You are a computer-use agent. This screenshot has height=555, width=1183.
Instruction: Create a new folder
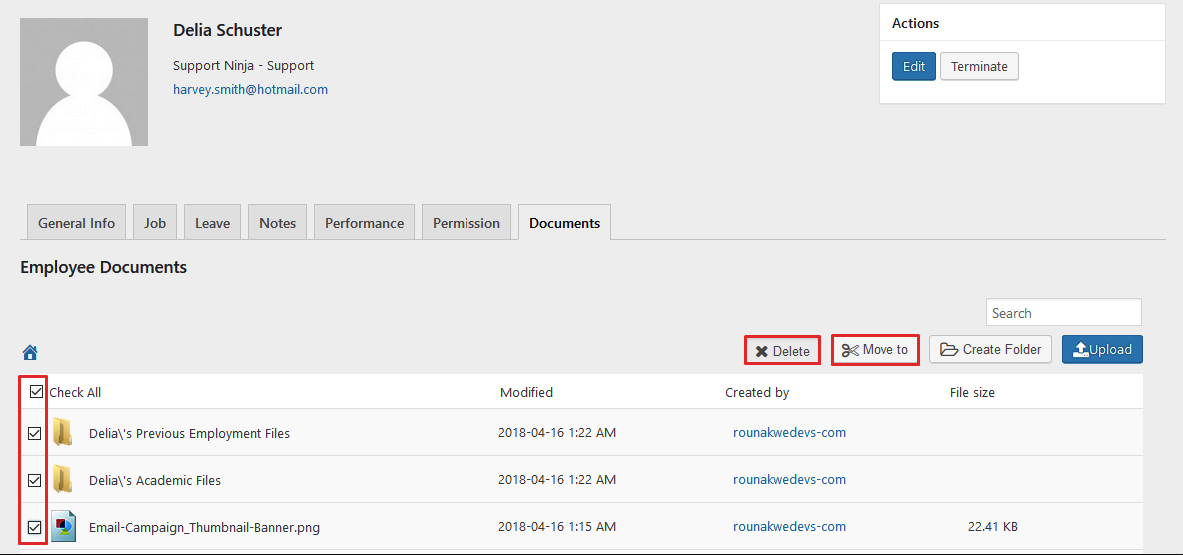[990, 350]
